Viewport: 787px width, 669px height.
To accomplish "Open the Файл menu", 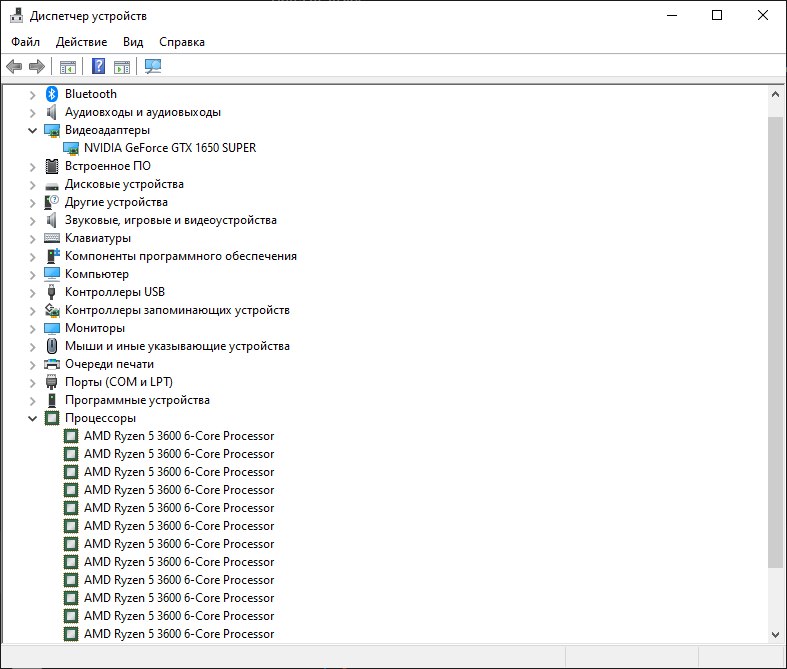I will click(x=25, y=42).
